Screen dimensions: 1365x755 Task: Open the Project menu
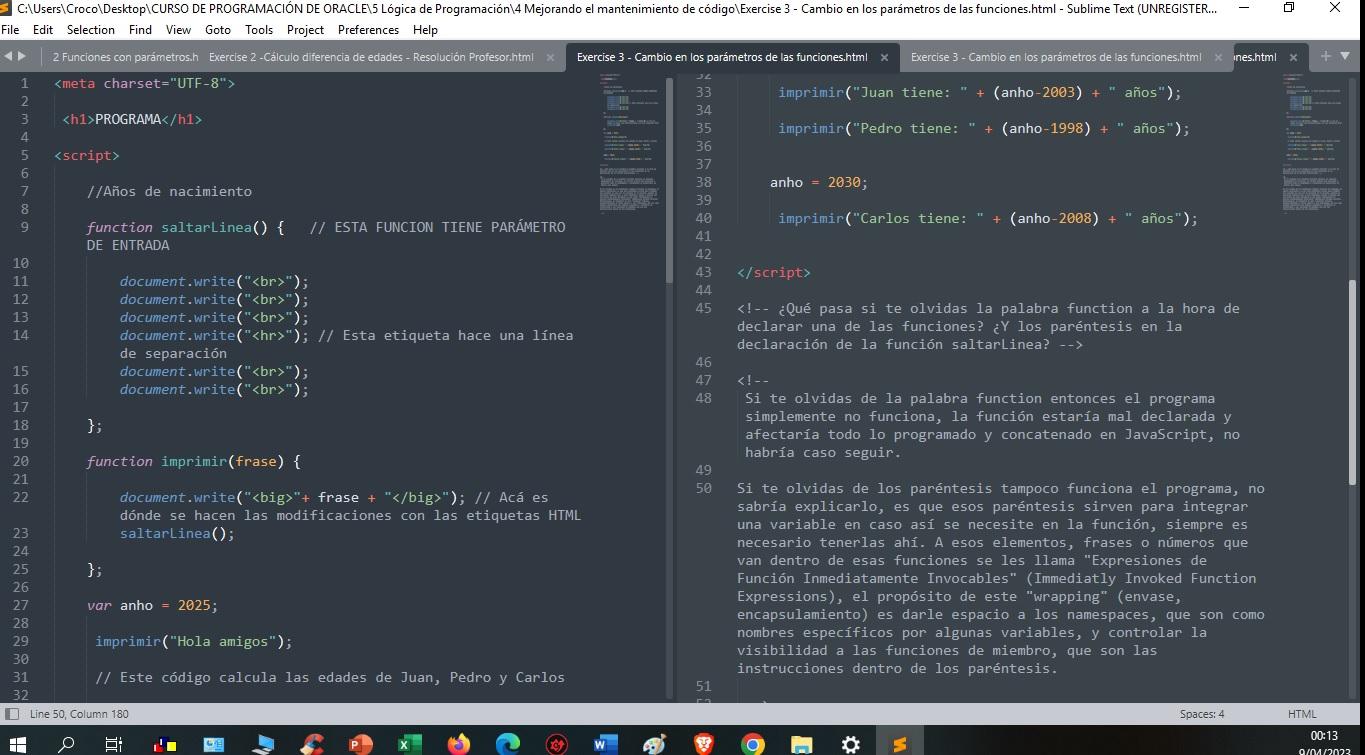pyautogui.click(x=307, y=30)
